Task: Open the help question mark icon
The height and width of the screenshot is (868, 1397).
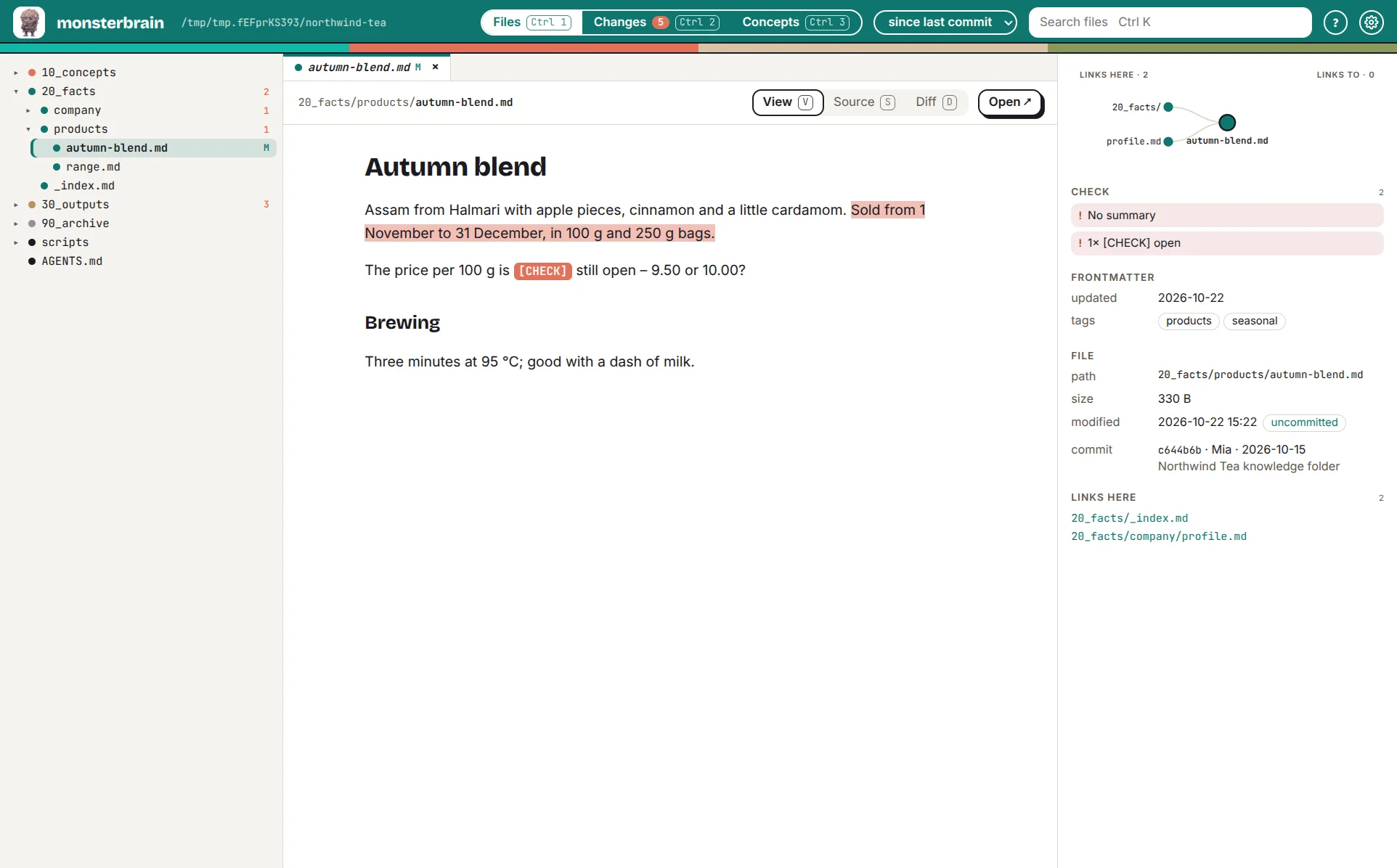Action: click(x=1335, y=22)
